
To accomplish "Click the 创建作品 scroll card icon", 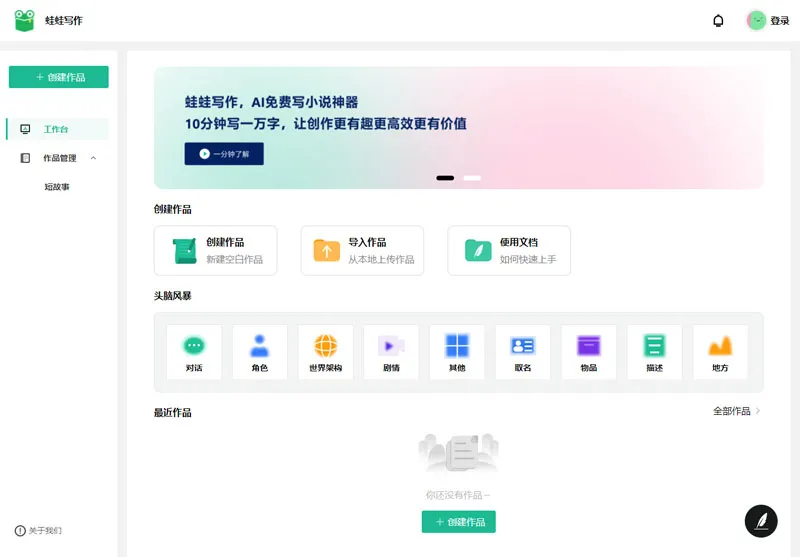I will pos(185,251).
